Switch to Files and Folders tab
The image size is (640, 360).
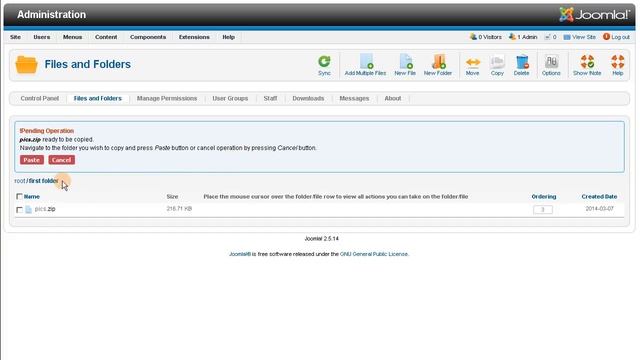[98, 98]
